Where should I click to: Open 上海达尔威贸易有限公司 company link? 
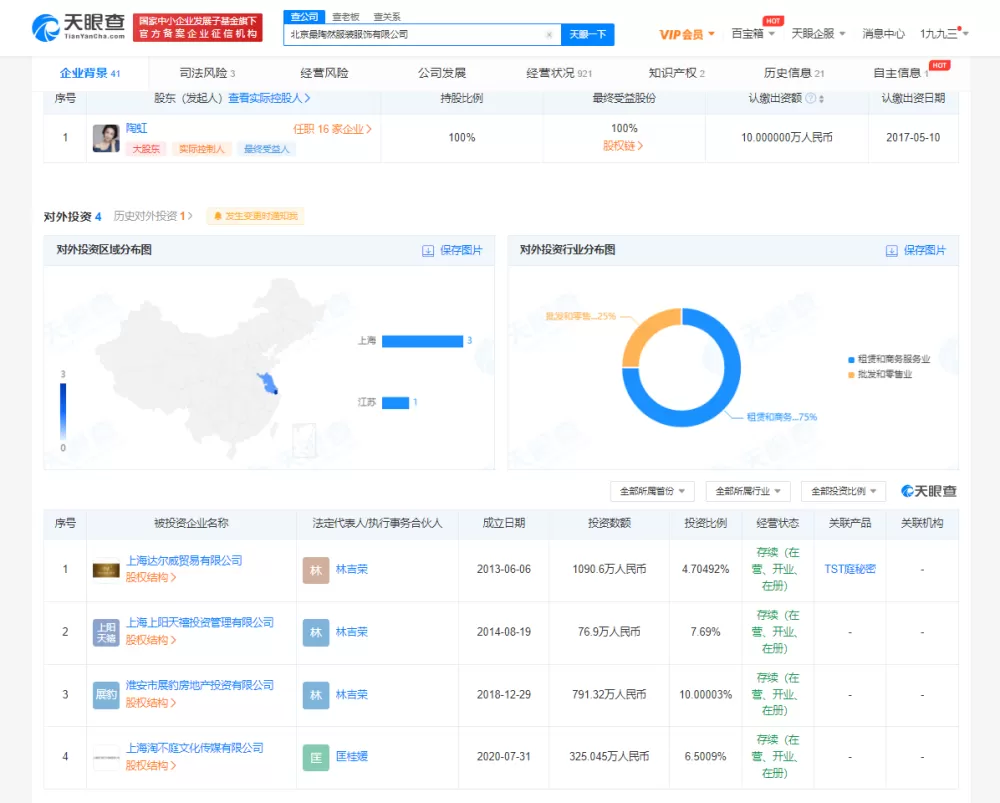tap(184, 561)
